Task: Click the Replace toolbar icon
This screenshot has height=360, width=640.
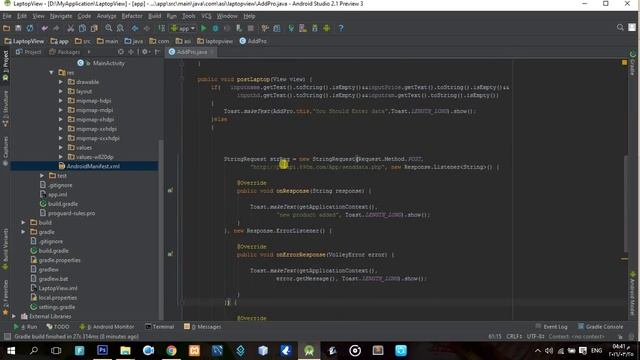Action: [120, 28]
